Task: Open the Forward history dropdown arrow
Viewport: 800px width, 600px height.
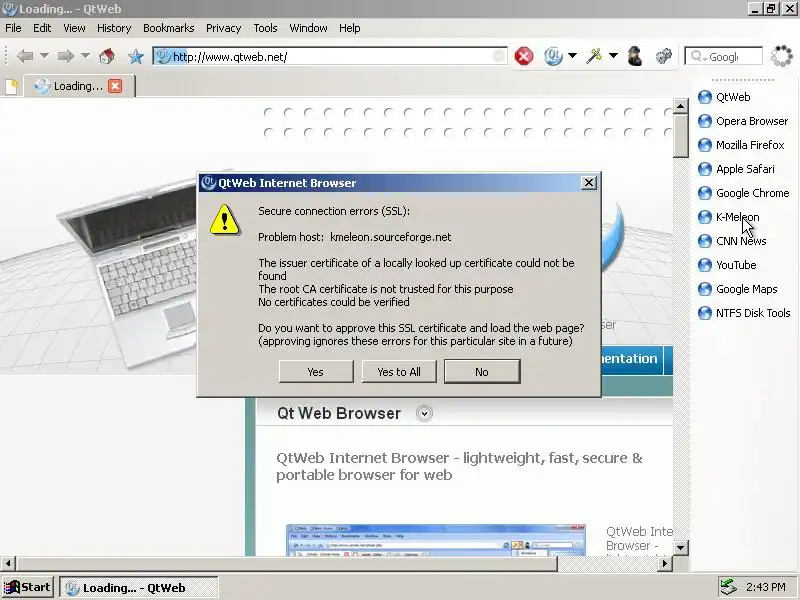Action: pos(85,56)
